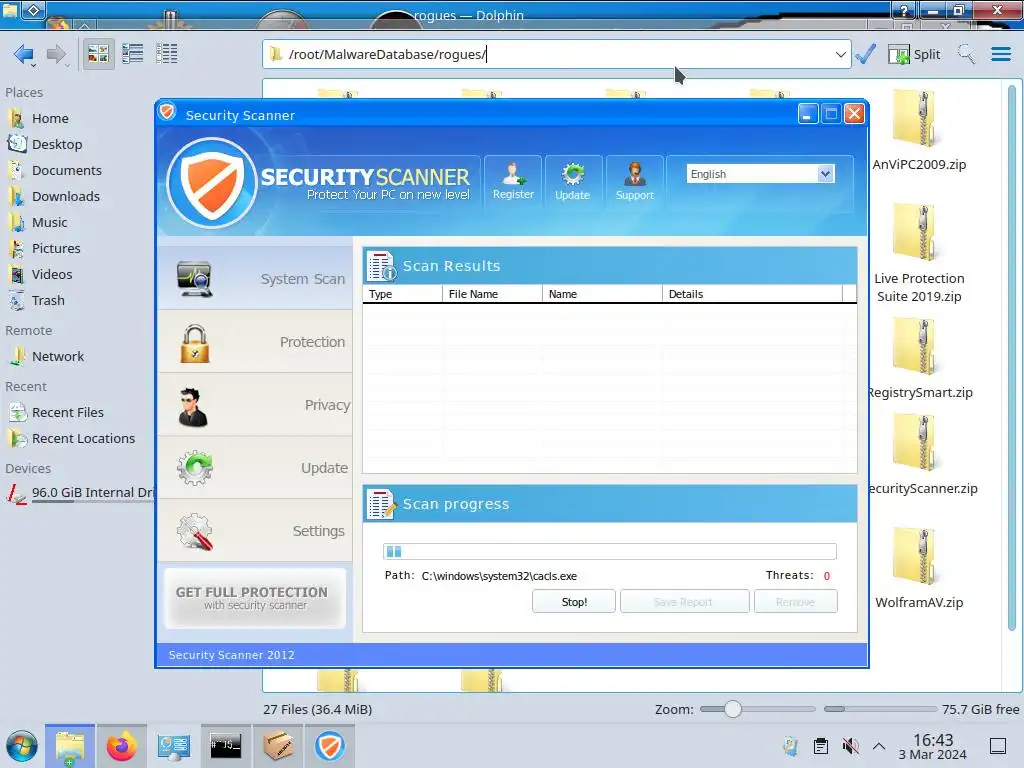The width and height of the screenshot is (1024, 768).
Task: Open the Protection padlock section
Action: pyautogui.click(x=255, y=342)
